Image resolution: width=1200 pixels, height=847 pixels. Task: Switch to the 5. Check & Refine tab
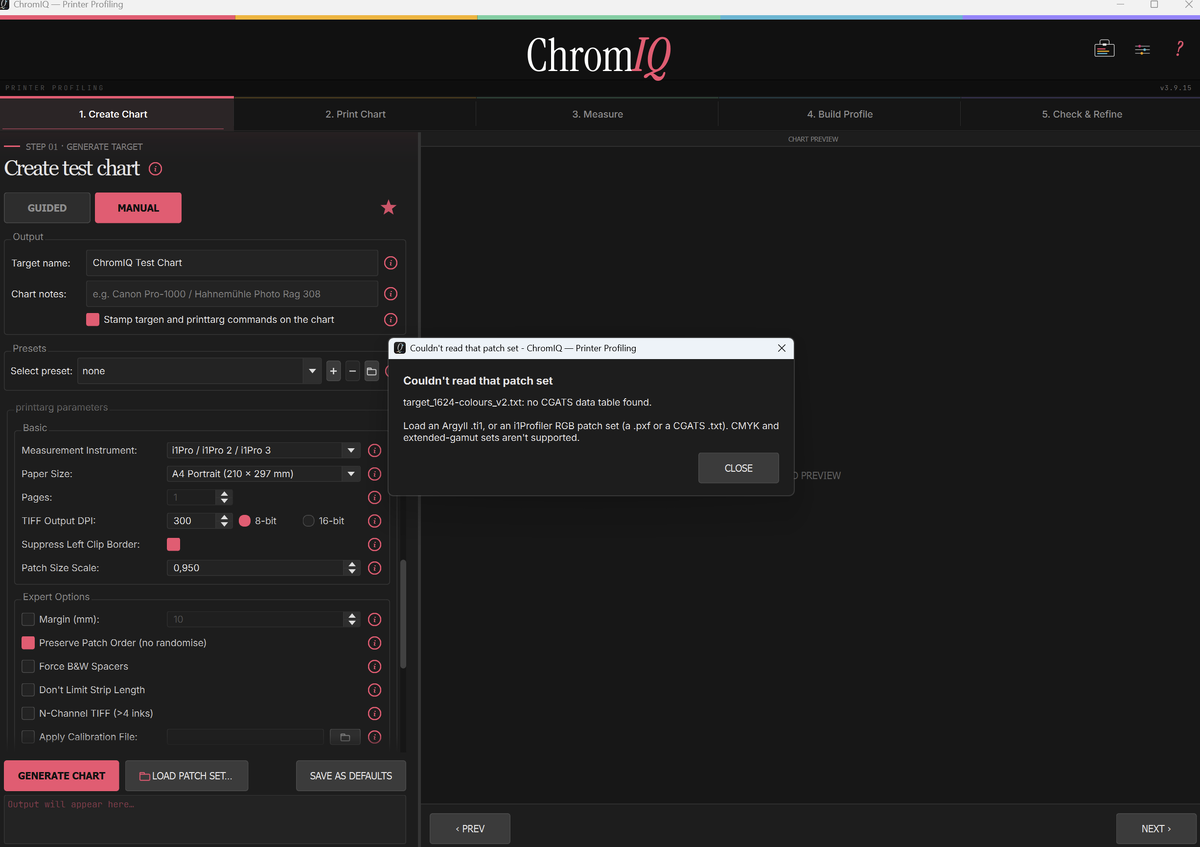(x=1081, y=115)
